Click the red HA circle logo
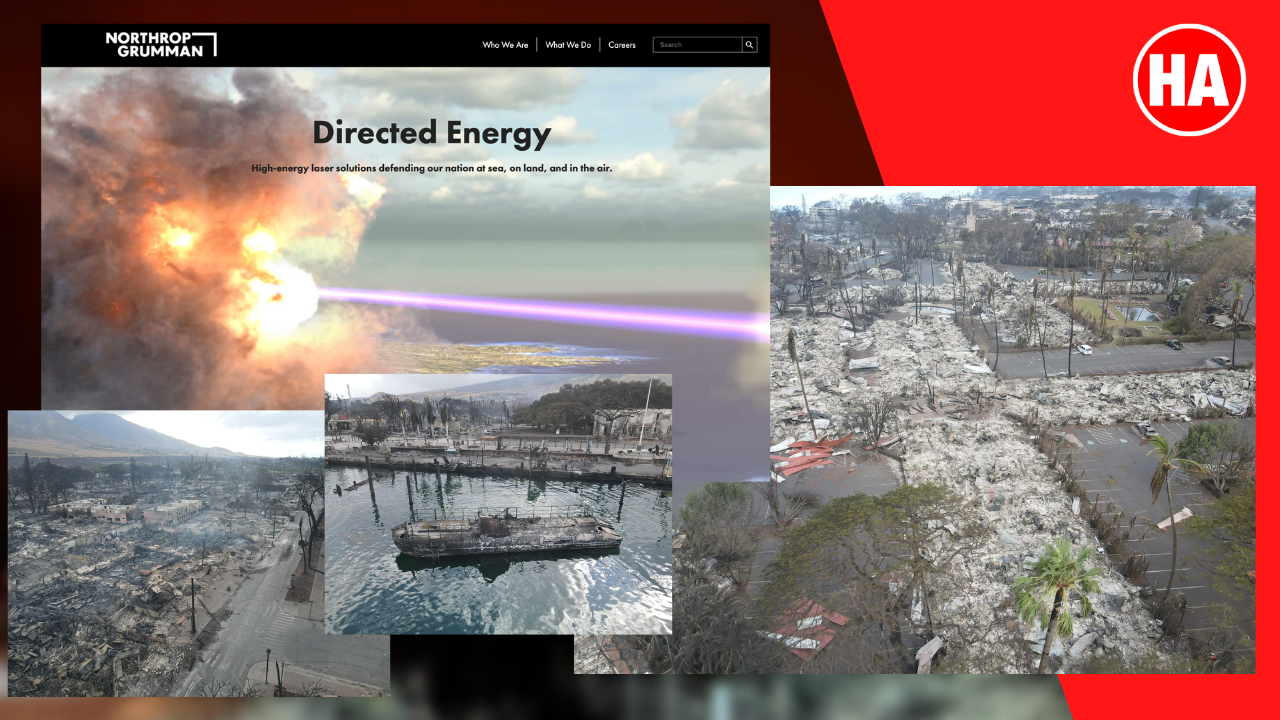1280x720 pixels. tap(1189, 80)
